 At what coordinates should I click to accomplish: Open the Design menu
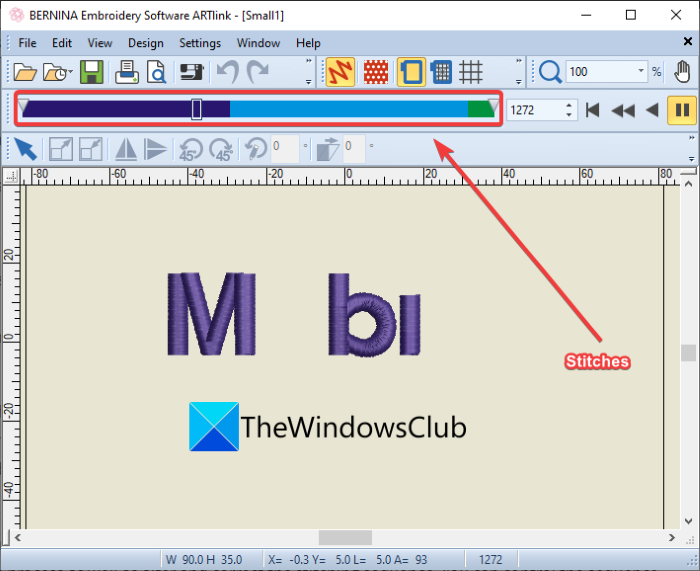[146, 43]
